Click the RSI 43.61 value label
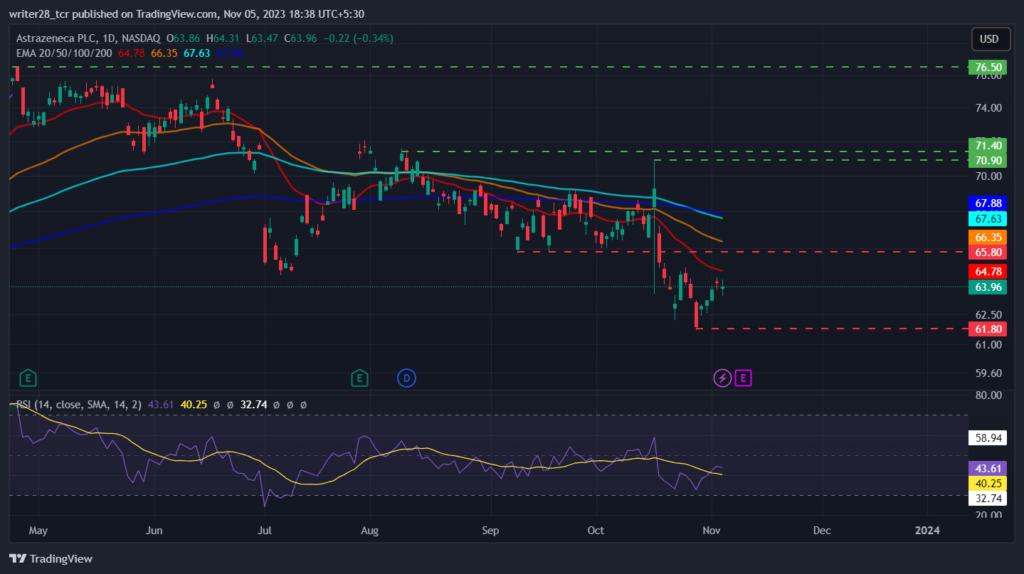The image size is (1024, 574). pos(987,469)
